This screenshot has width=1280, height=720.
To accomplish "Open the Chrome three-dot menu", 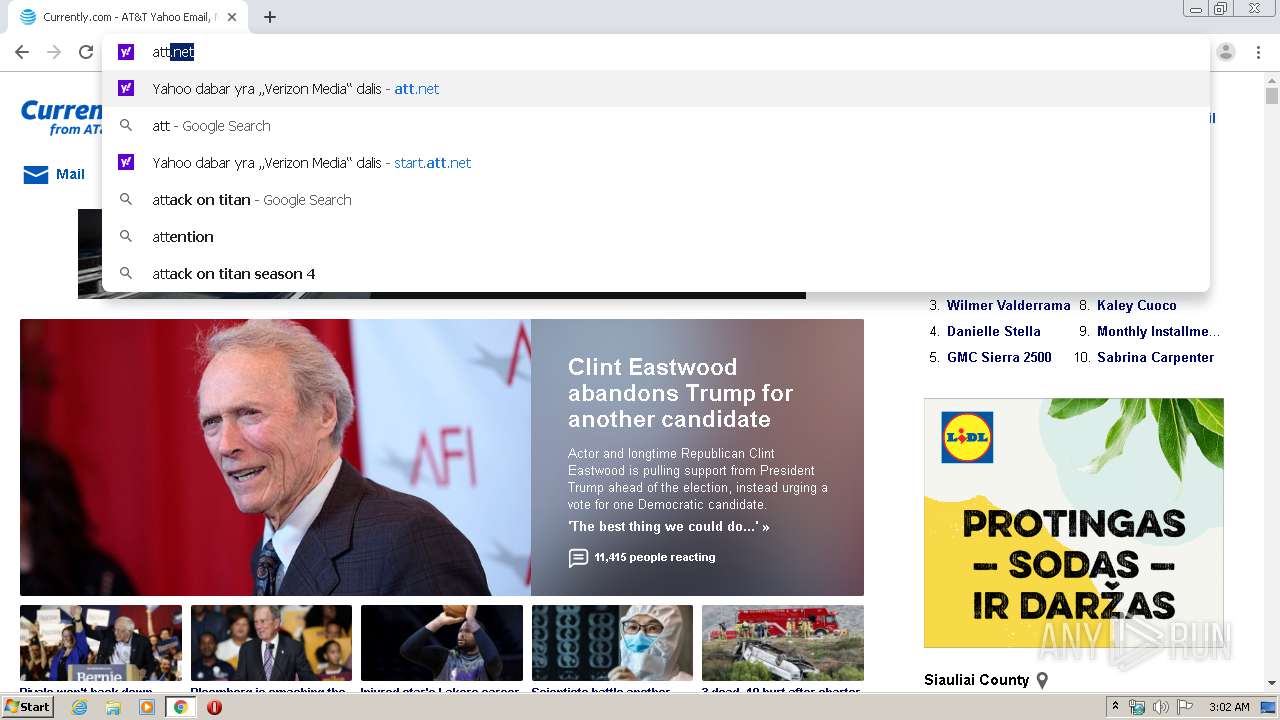I will 1258,52.
